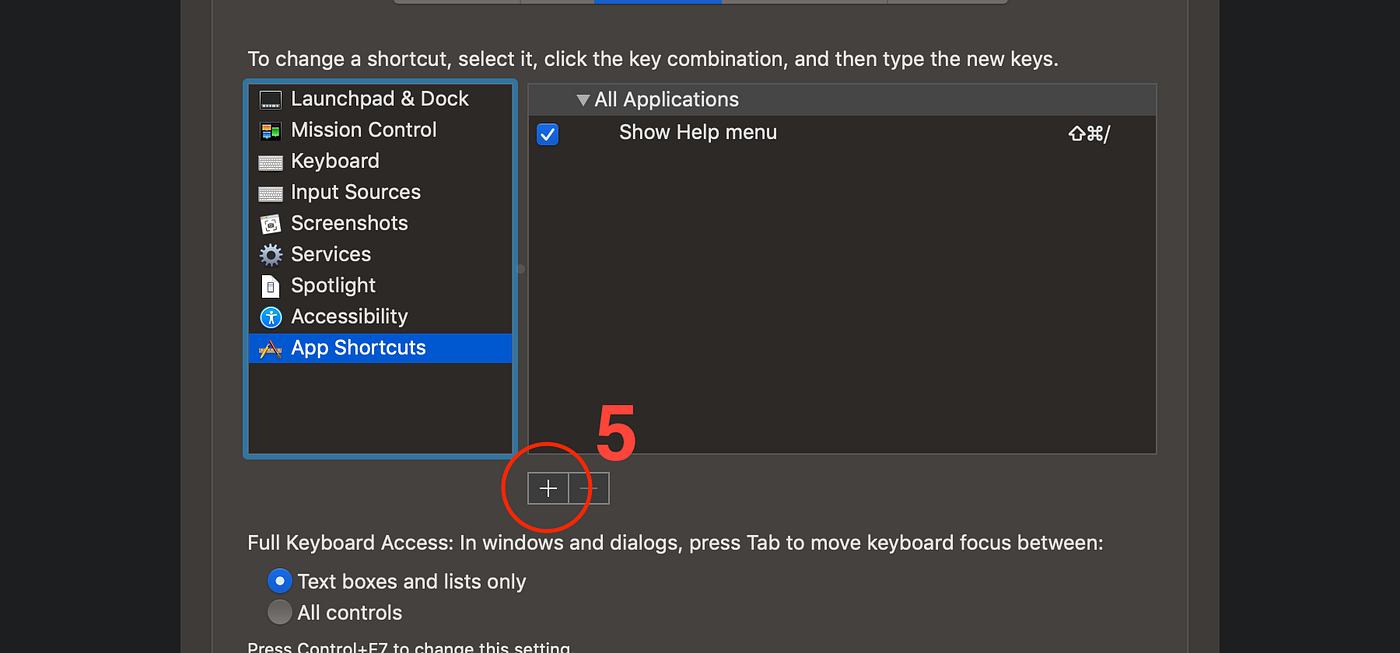Select the Services gear icon

pos(270,255)
